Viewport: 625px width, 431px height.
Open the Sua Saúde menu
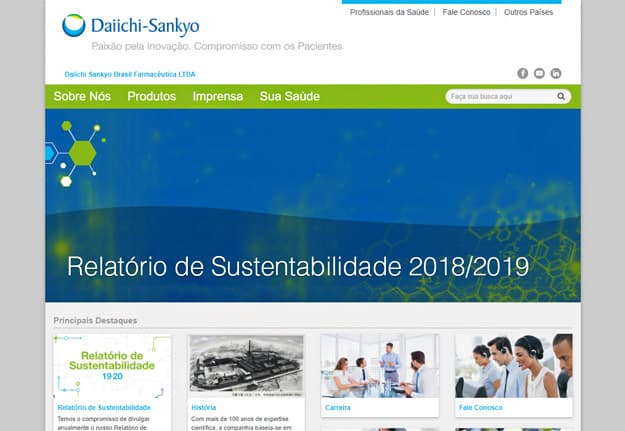290,96
